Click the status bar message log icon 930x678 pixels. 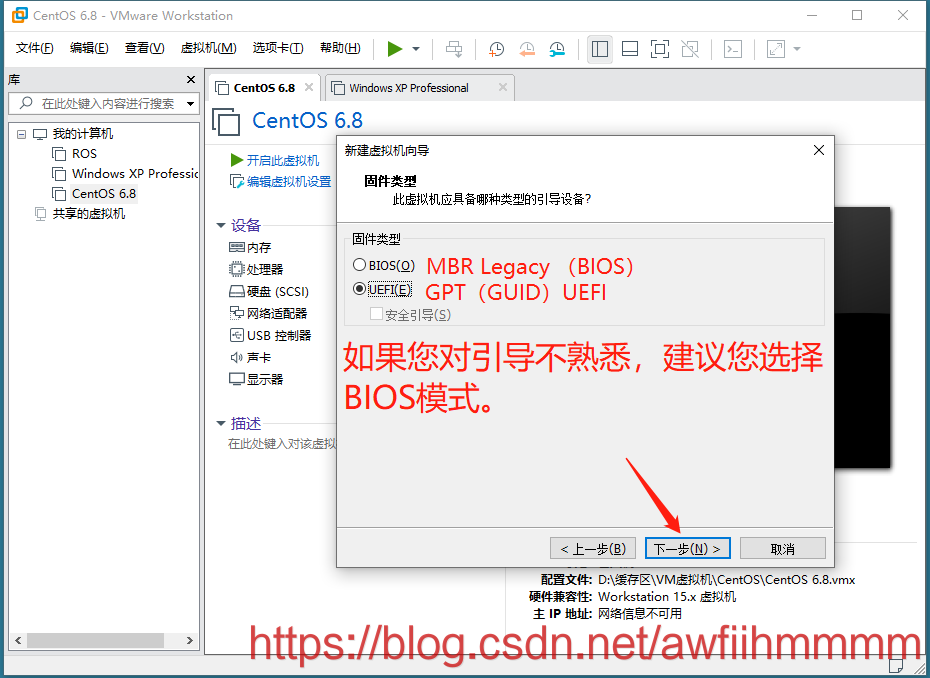point(896,666)
